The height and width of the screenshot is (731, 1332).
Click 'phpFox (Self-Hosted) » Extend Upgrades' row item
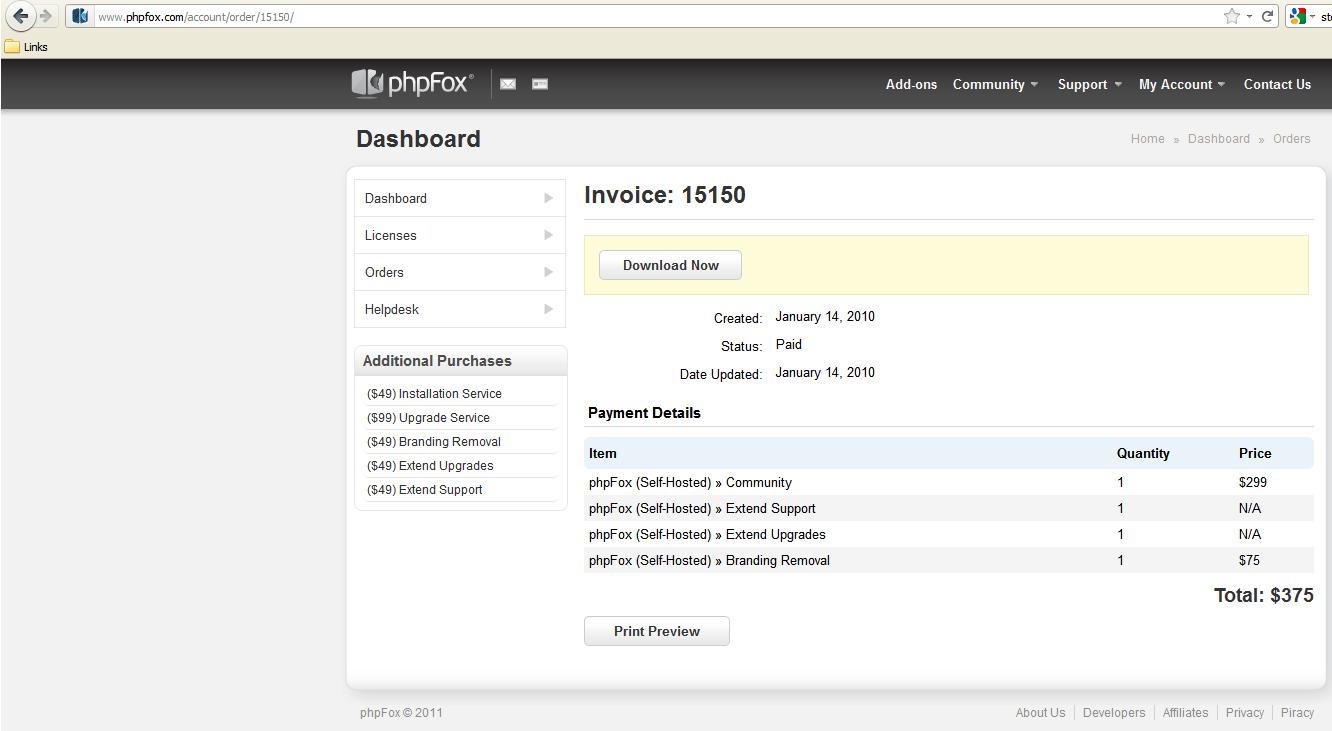coord(707,534)
